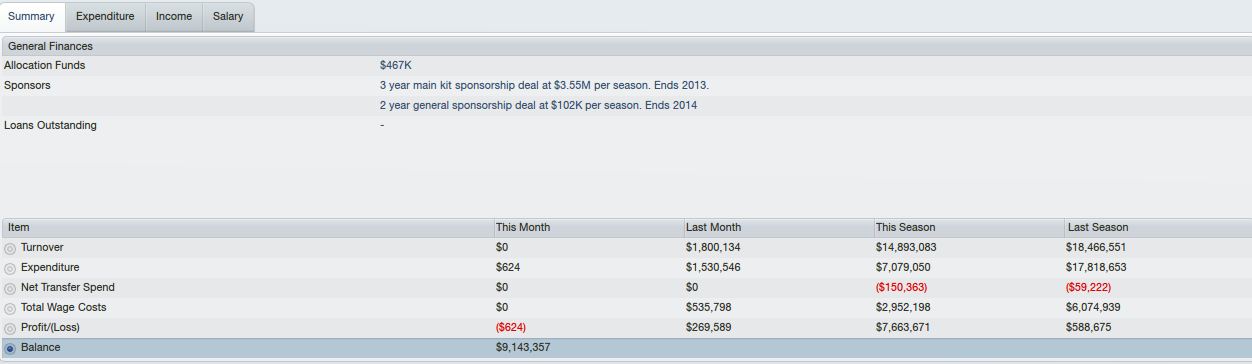Open the Income tab
The width and height of the screenshot is (1252, 364).
pos(174,16)
